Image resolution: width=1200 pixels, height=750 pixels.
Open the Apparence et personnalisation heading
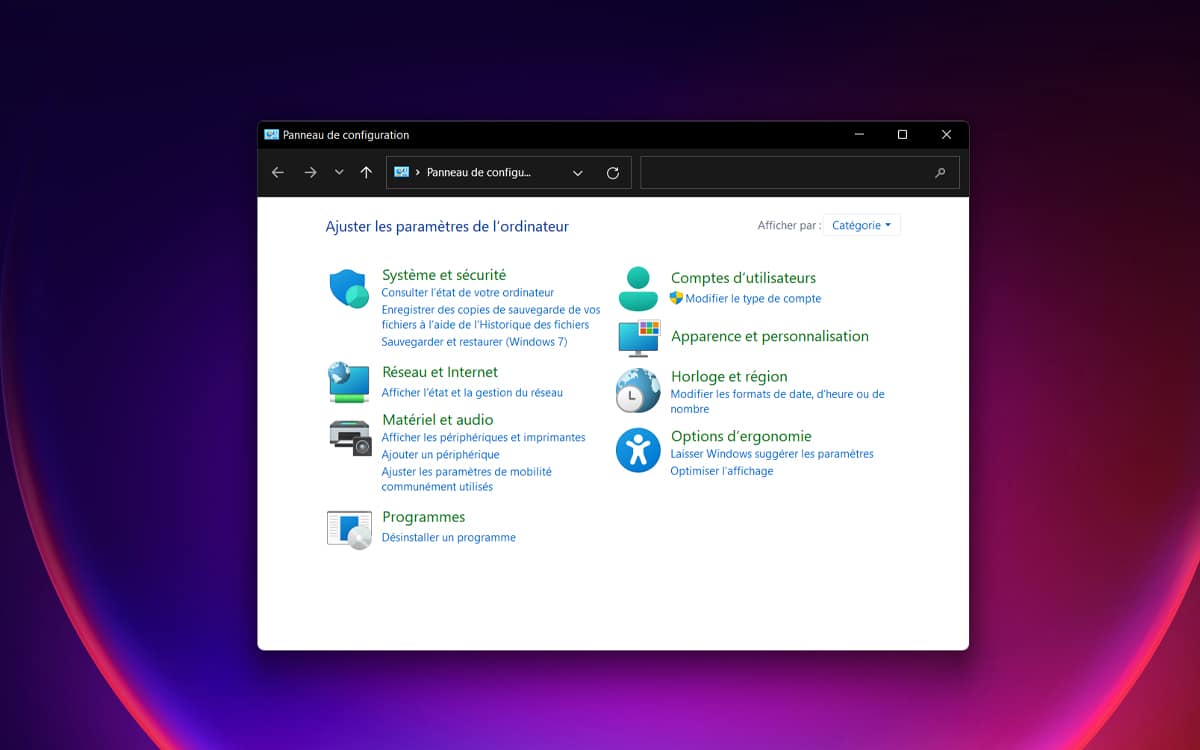770,336
